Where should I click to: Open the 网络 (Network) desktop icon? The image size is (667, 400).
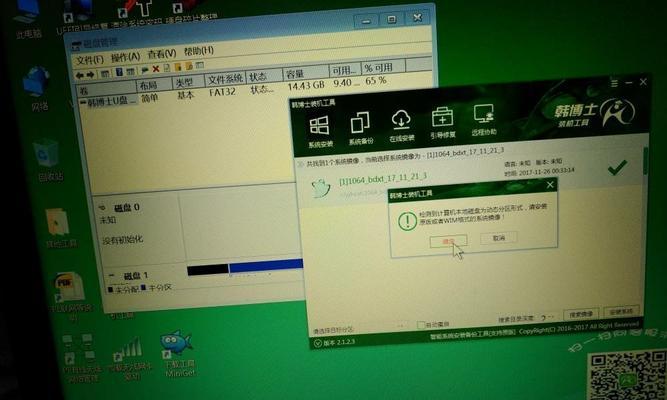37,89
